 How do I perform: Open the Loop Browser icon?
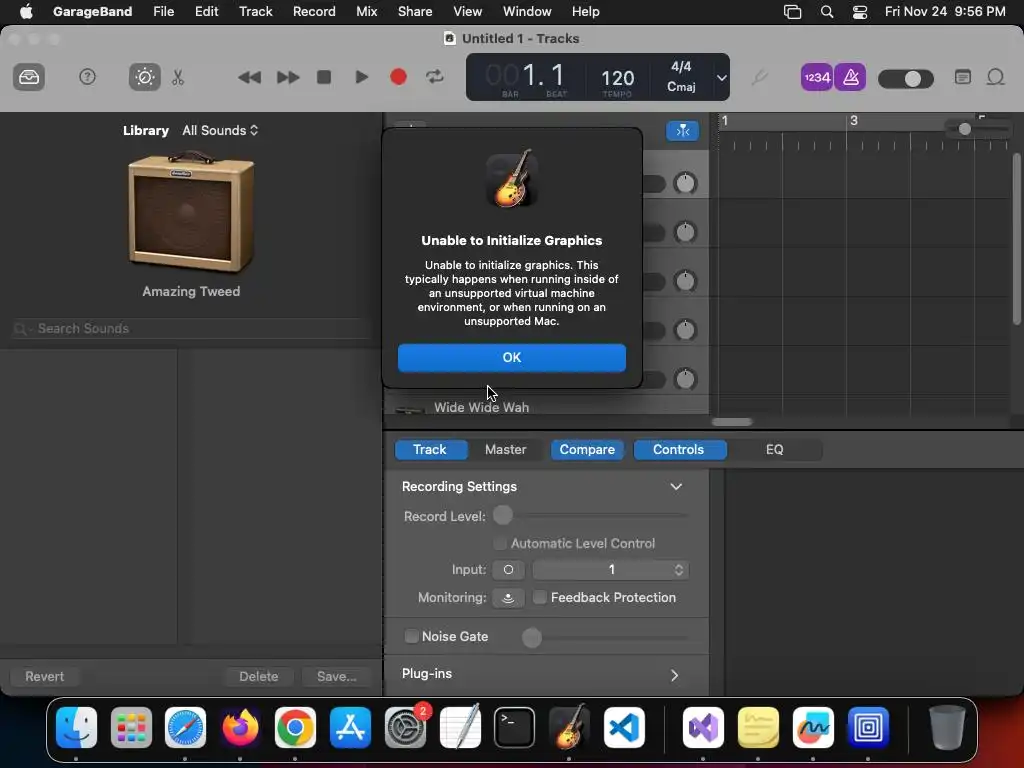[995, 77]
